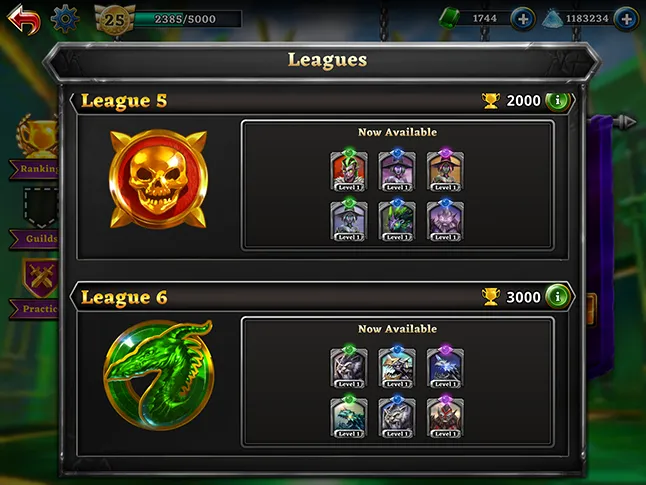This screenshot has width=646, height=485.
Task: Click the red back arrow icon
Action: [x=24, y=19]
